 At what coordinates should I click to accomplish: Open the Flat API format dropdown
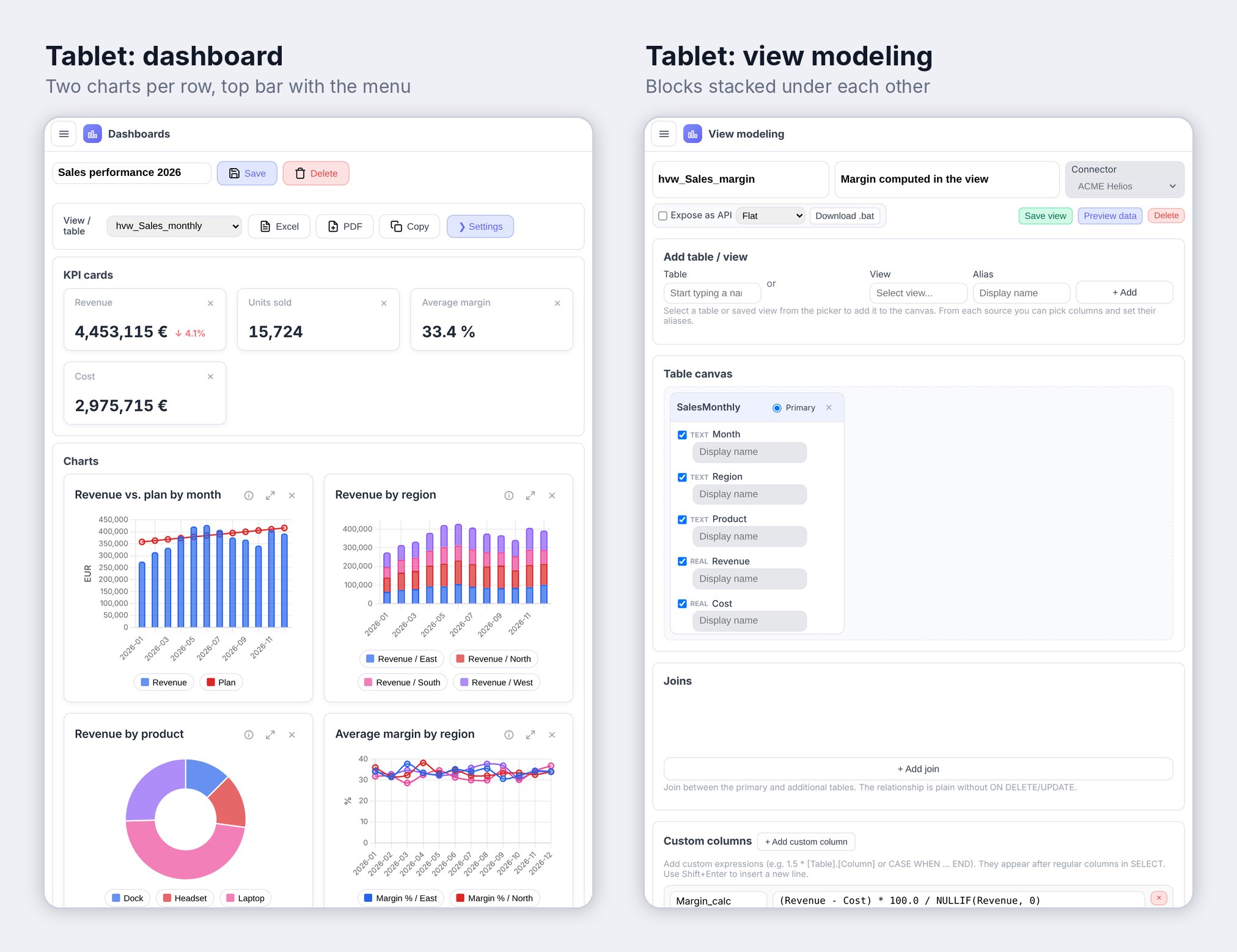point(771,216)
